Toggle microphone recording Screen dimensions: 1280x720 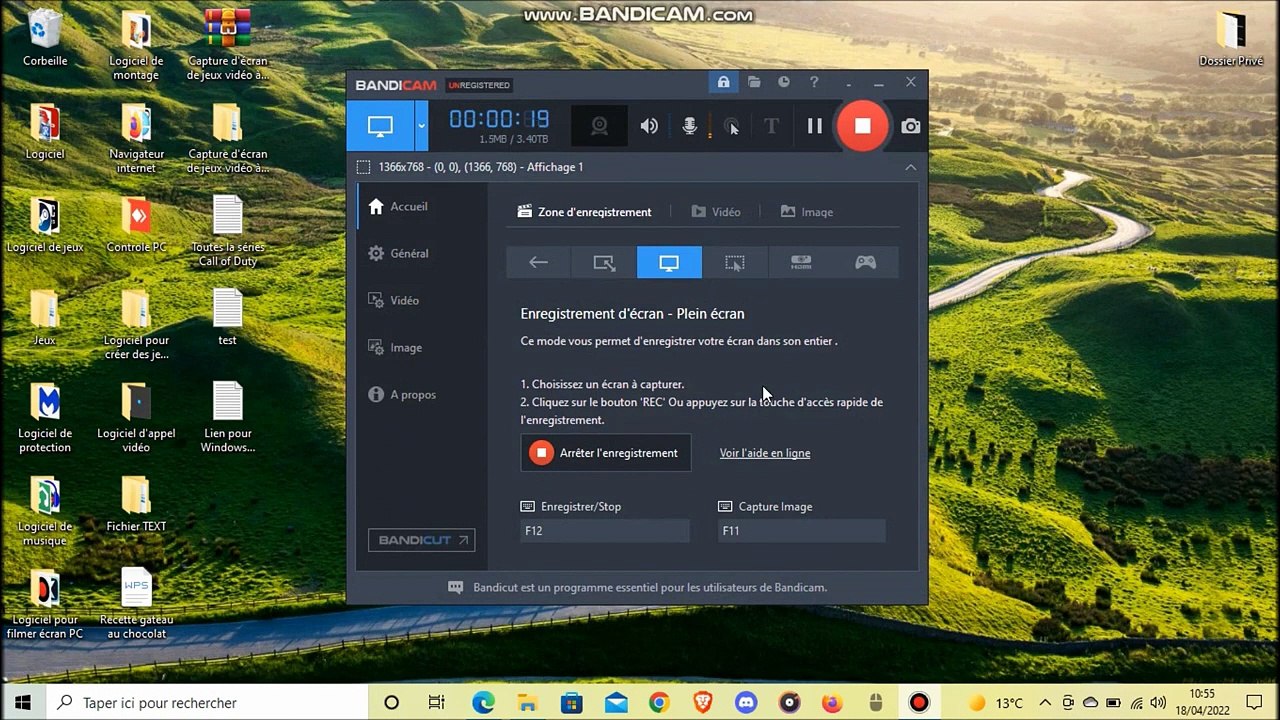(x=690, y=126)
